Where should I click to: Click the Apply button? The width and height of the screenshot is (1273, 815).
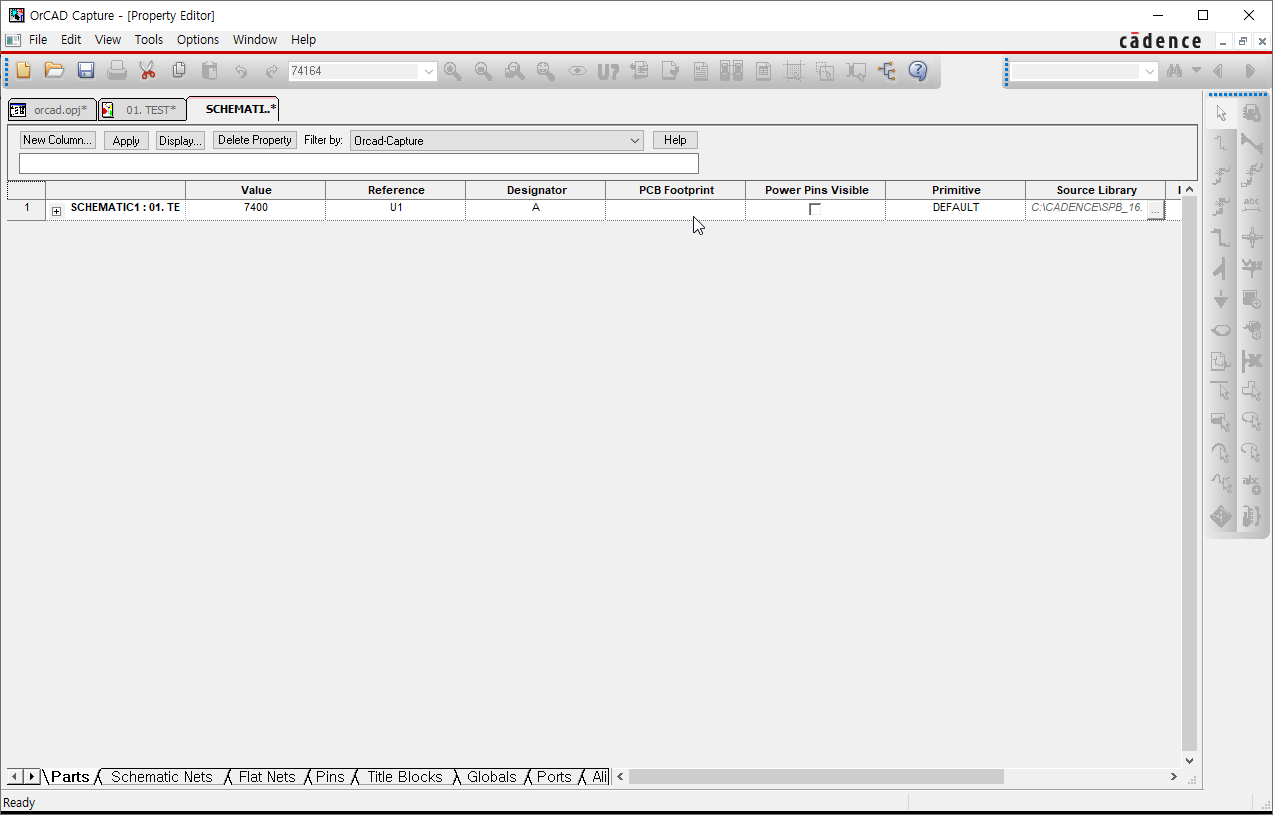click(126, 141)
